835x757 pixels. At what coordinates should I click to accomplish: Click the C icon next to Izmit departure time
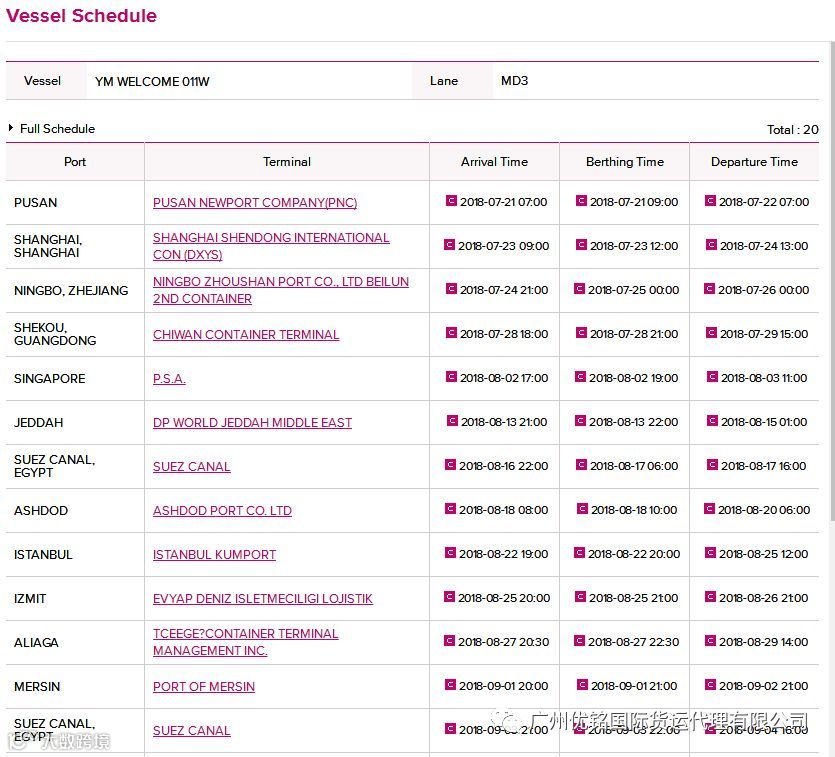point(709,597)
